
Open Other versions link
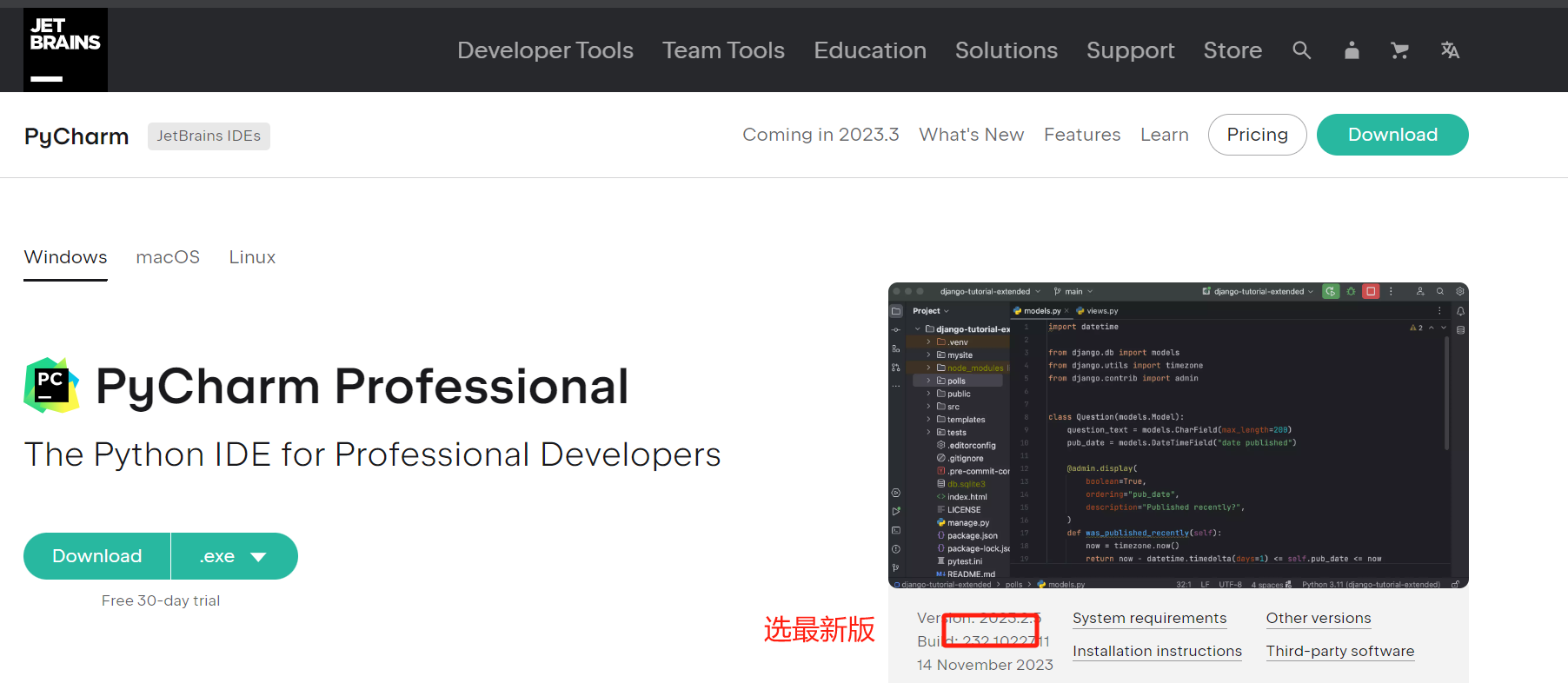(x=1319, y=618)
